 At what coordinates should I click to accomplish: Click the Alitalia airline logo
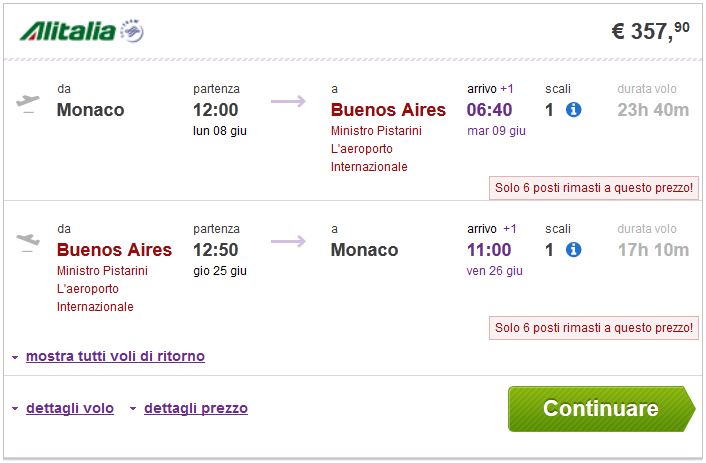tap(67, 31)
